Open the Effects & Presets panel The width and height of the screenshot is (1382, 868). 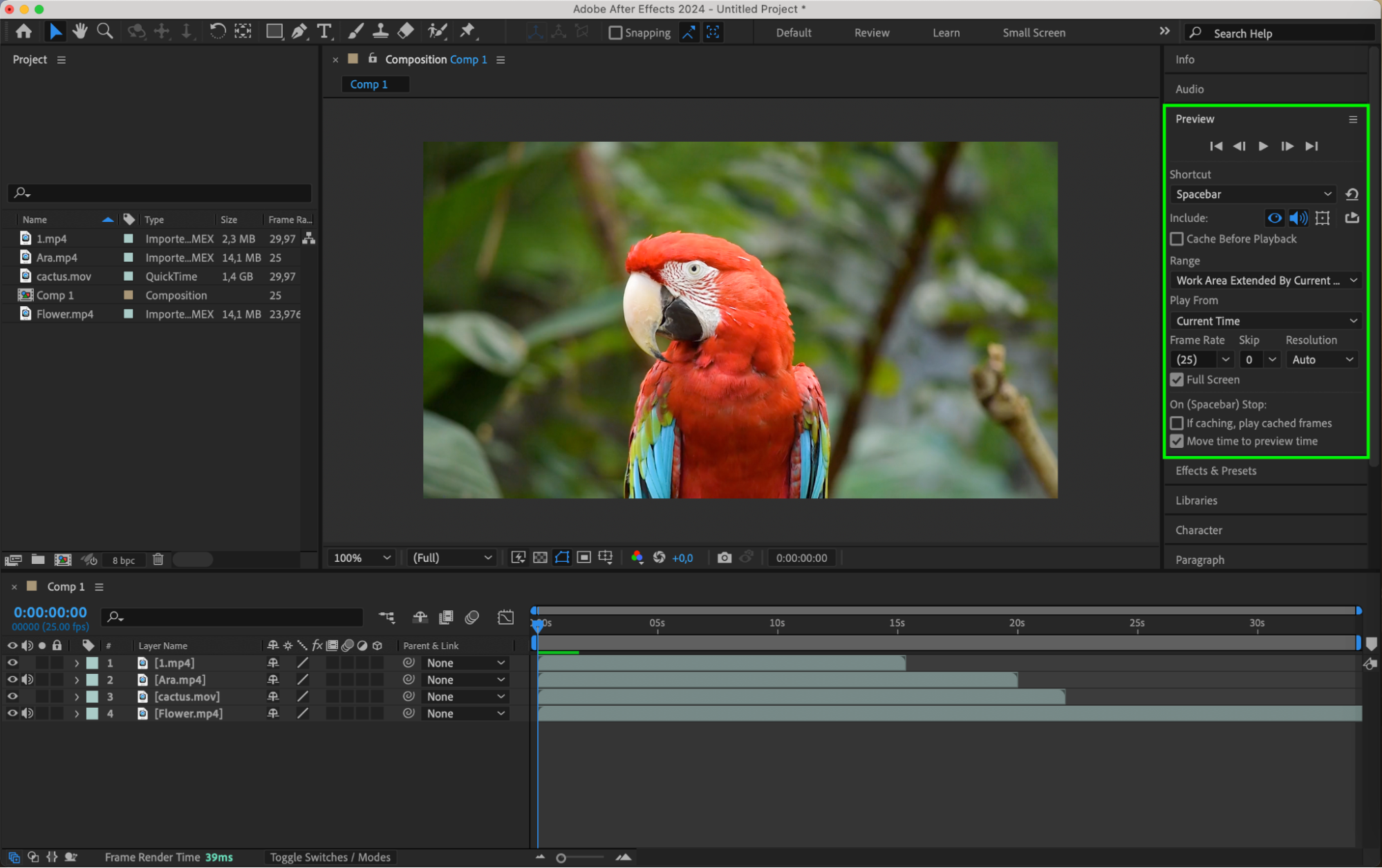click(1215, 471)
